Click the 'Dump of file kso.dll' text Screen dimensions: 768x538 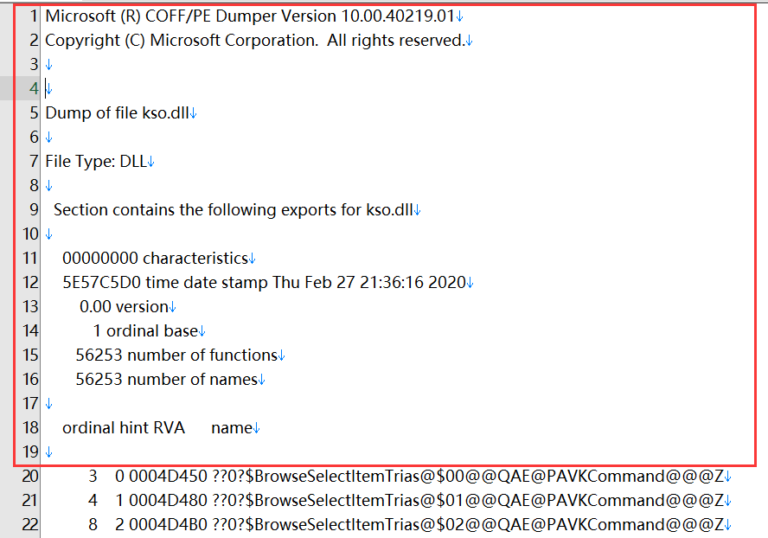(117, 113)
